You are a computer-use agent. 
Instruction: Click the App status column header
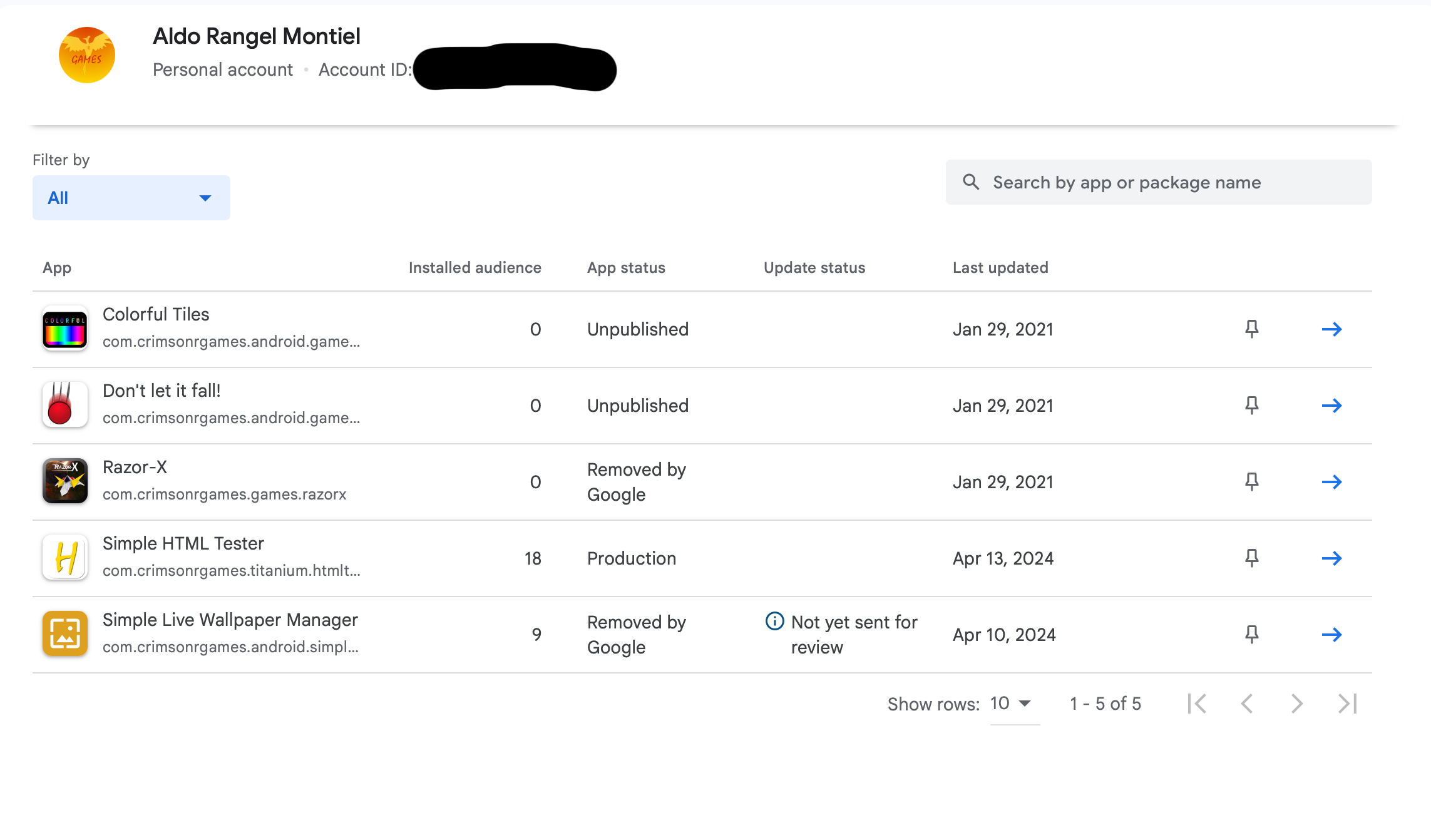click(x=626, y=267)
